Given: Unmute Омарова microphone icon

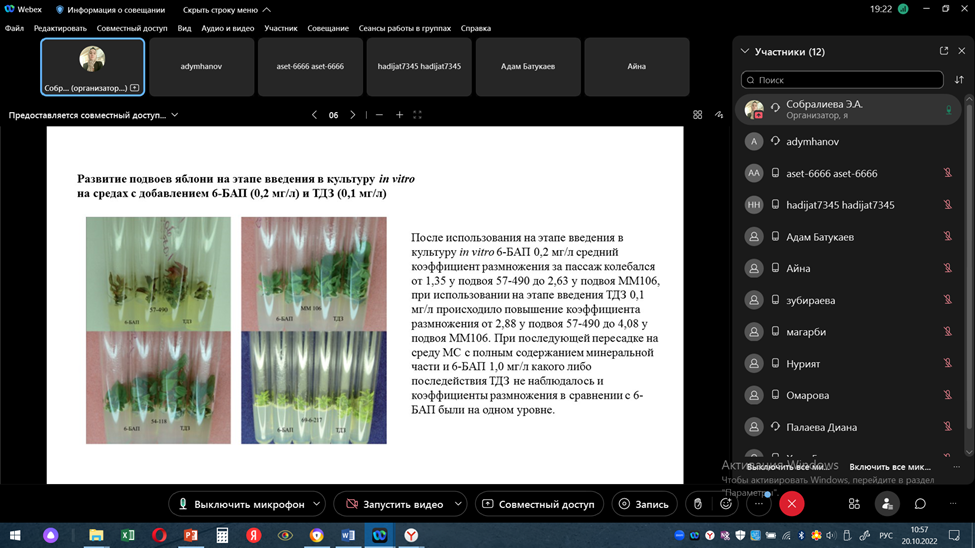Looking at the screenshot, I should pyautogui.click(x=948, y=395).
